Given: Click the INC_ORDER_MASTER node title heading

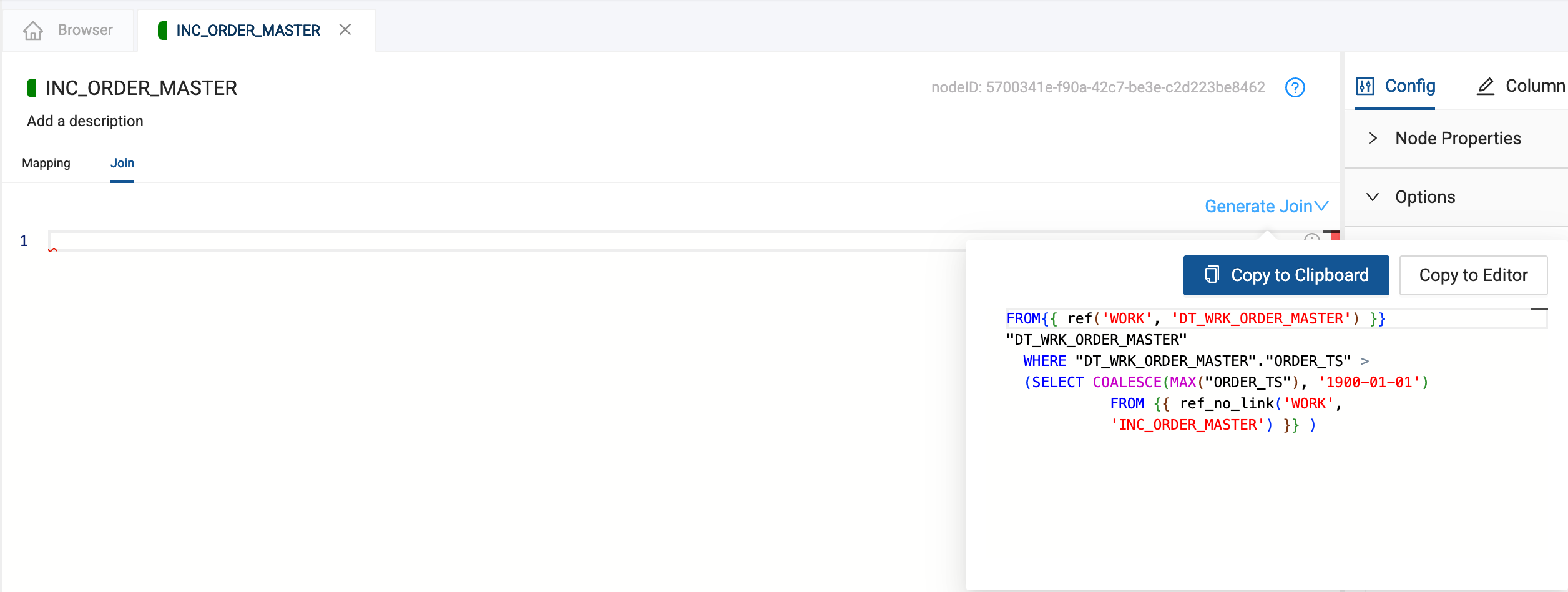Looking at the screenshot, I should click(x=141, y=88).
